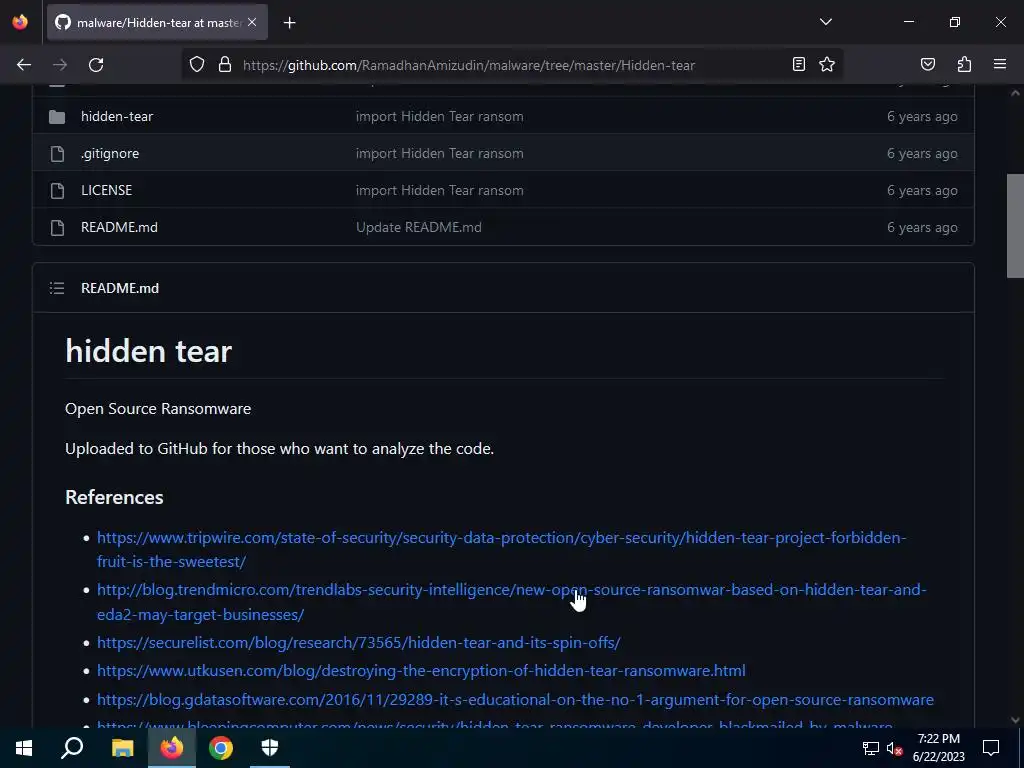Image resolution: width=1024 pixels, height=768 pixels.
Task: Open the LICENSE file
Action: tap(106, 190)
